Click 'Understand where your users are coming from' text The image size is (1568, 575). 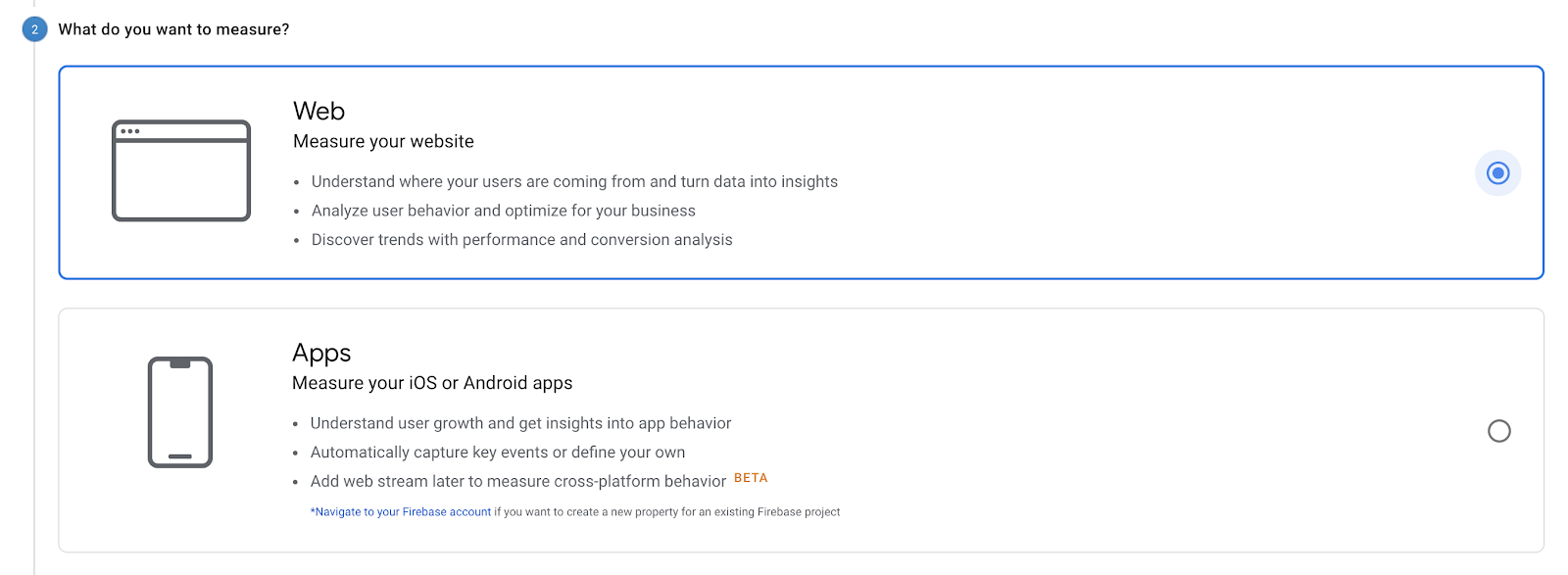[574, 181]
